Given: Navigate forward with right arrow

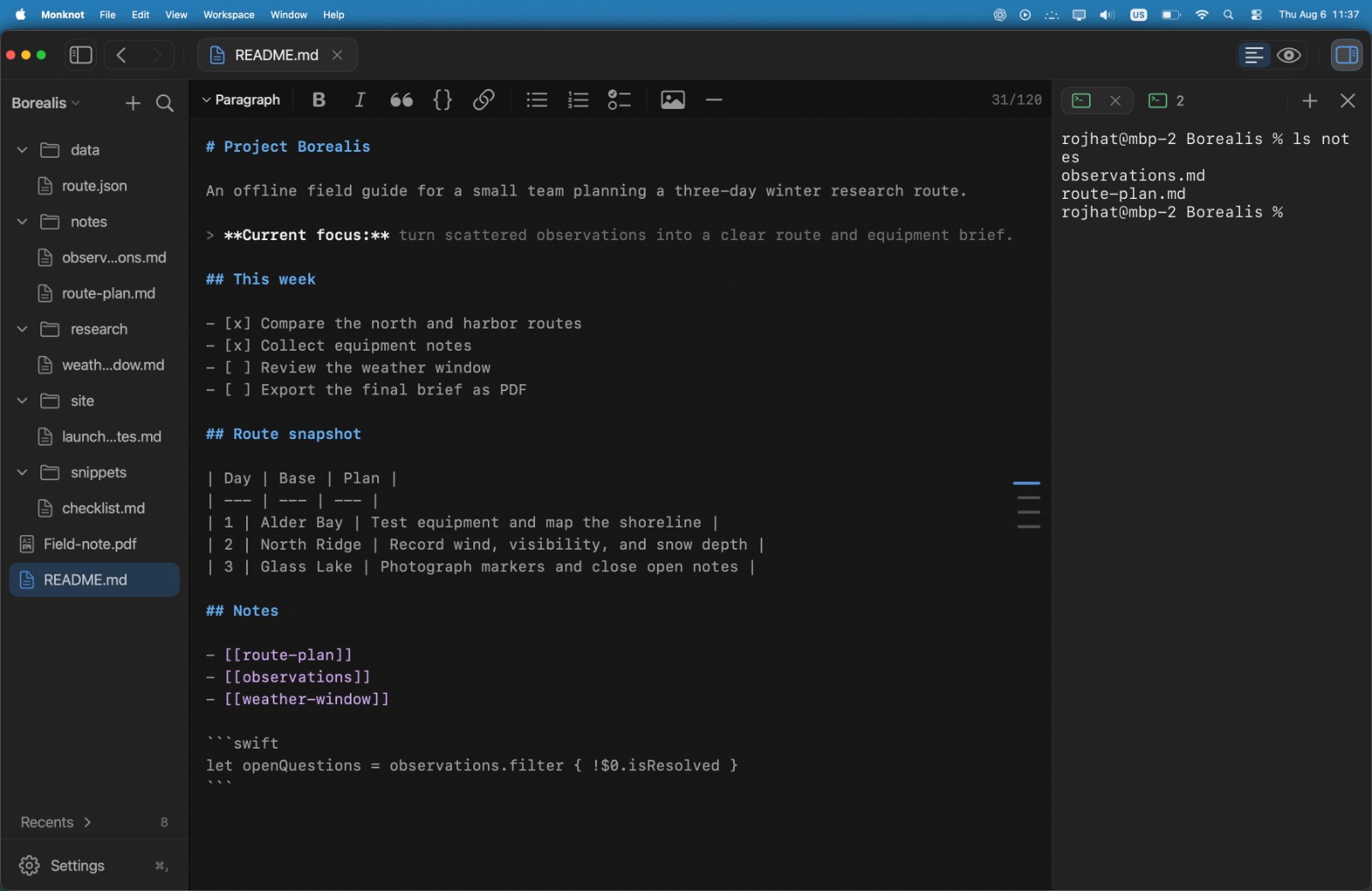Looking at the screenshot, I should [157, 55].
